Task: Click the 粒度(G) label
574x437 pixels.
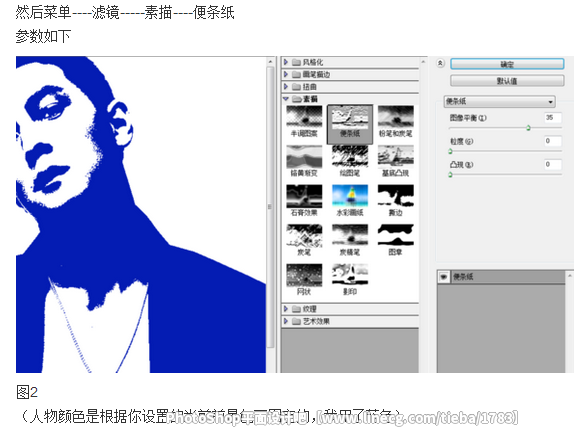Action: (461, 141)
